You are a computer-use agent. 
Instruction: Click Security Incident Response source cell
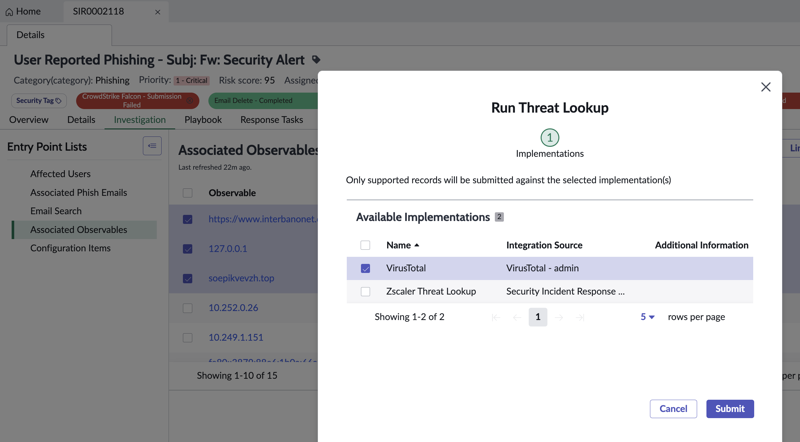[x=565, y=291]
